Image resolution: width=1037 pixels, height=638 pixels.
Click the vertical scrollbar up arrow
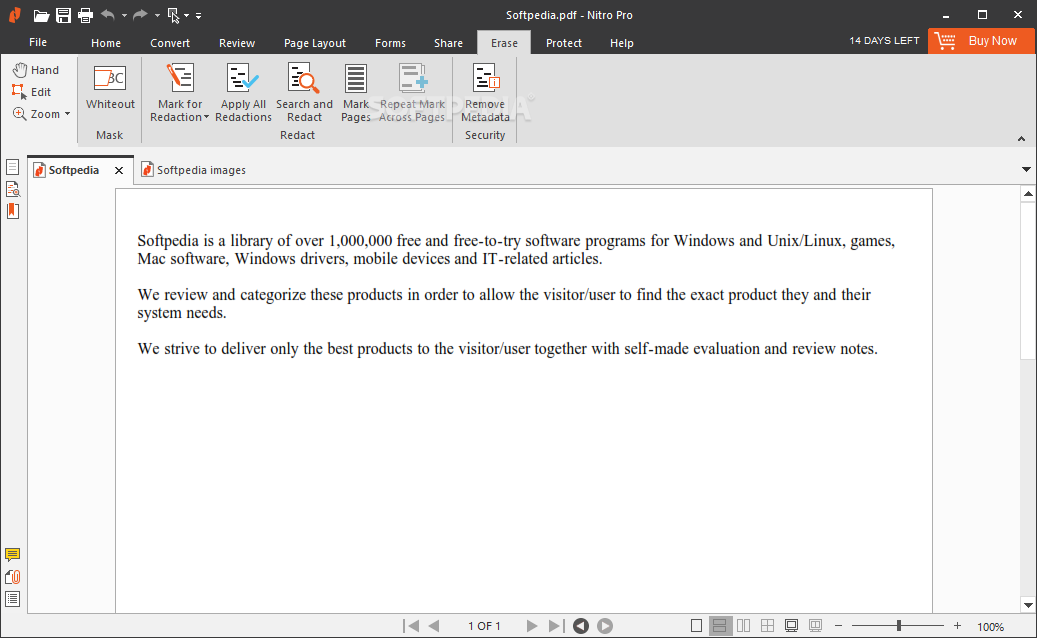(x=1028, y=194)
